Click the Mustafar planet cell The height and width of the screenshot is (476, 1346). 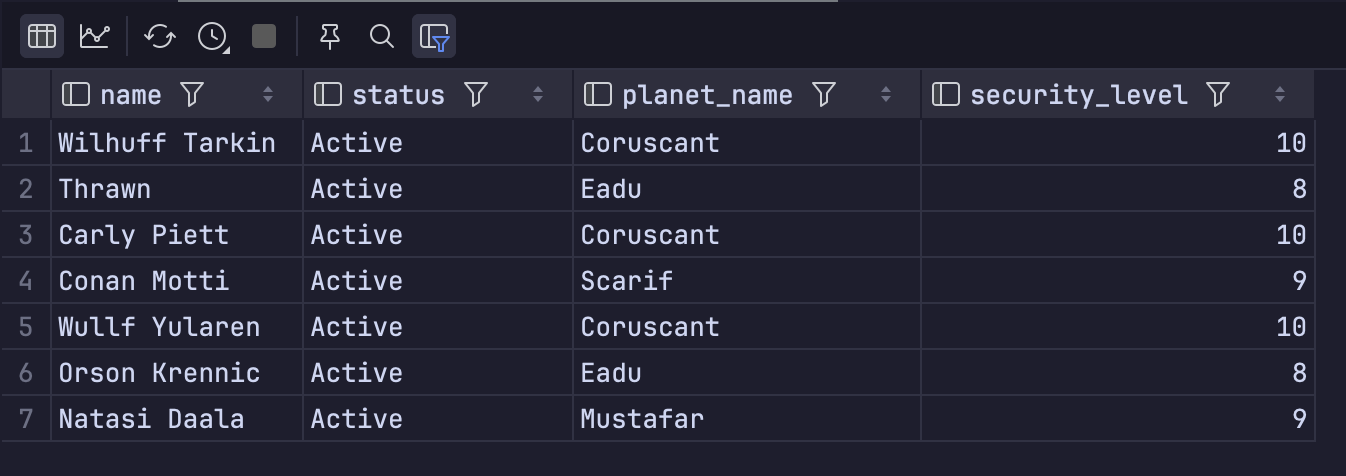(x=747, y=418)
